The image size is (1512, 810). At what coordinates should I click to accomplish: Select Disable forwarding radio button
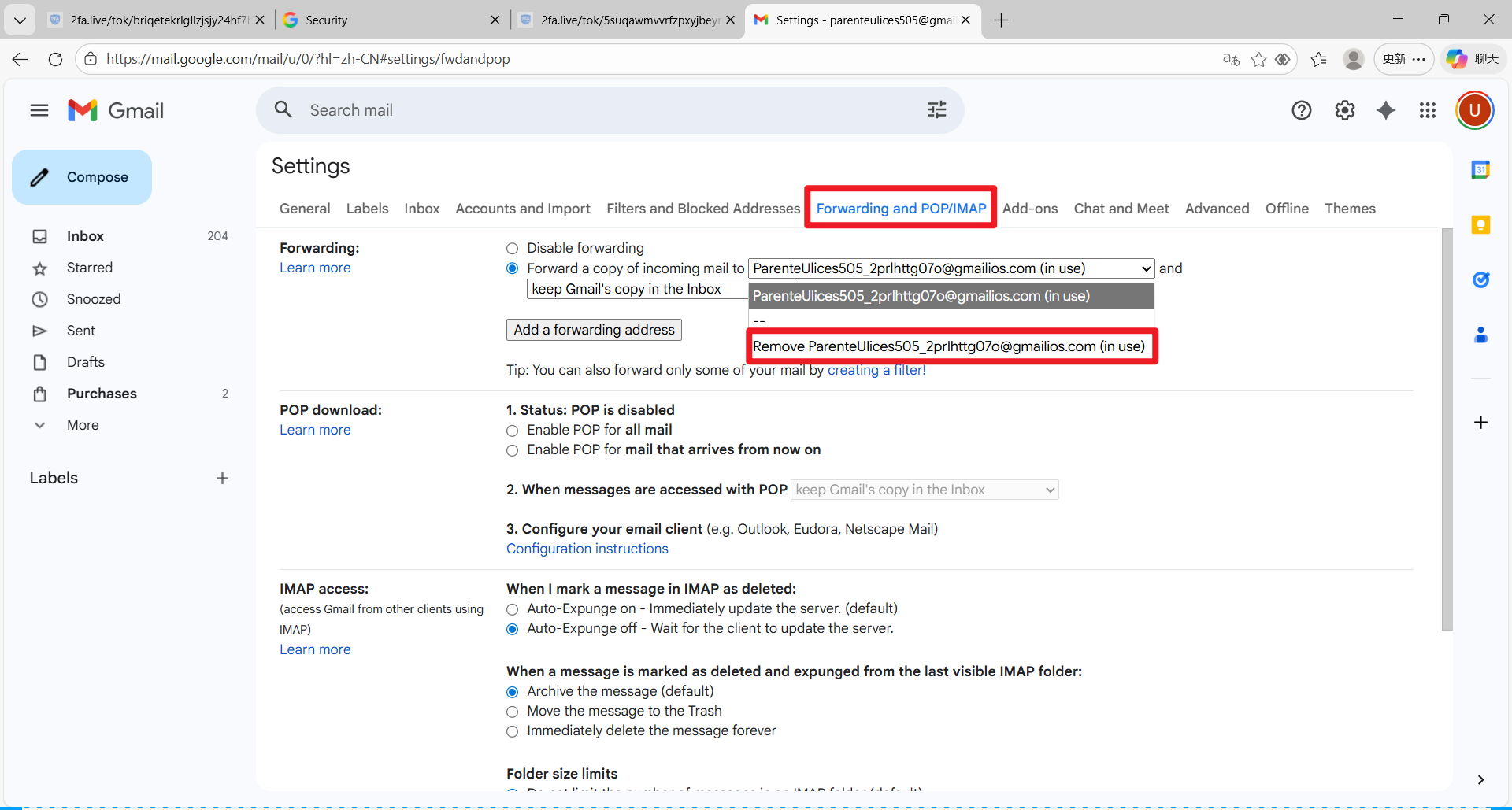click(513, 249)
